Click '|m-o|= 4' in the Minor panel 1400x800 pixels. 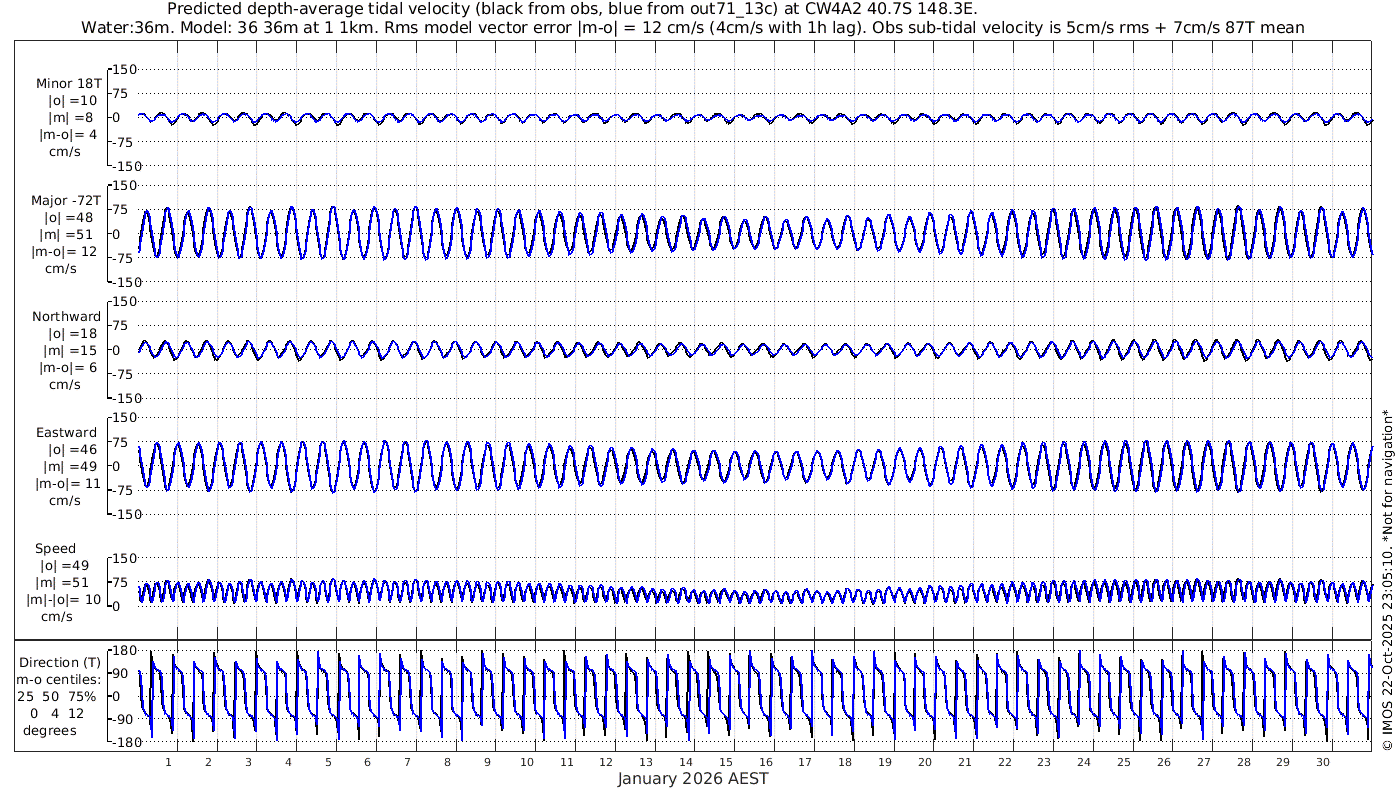[68, 135]
